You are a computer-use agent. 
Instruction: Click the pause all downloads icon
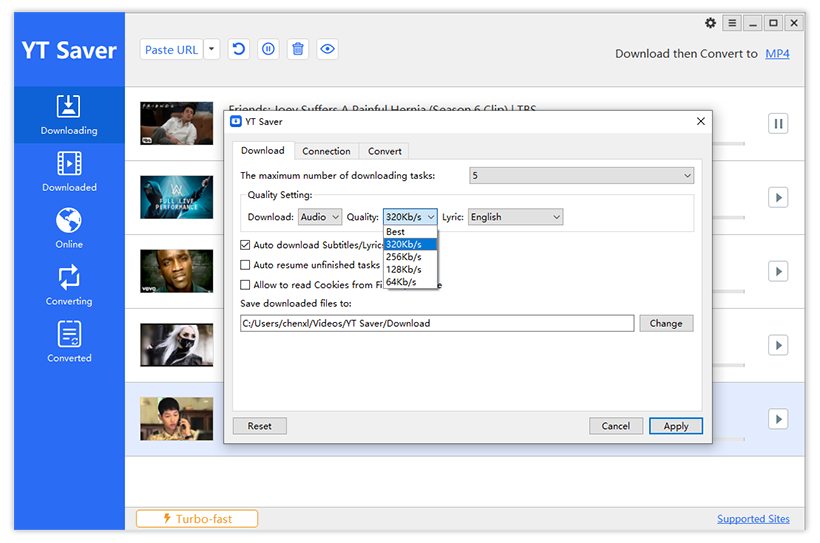(x=268, y=49)
